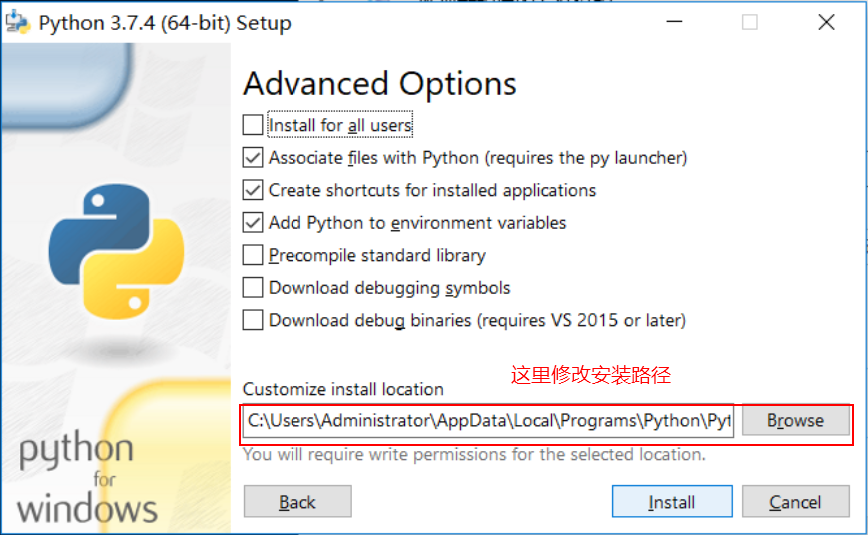Go Back to the previous setup page
This screenshot has width=868, height=535.
tap(297, 502)
